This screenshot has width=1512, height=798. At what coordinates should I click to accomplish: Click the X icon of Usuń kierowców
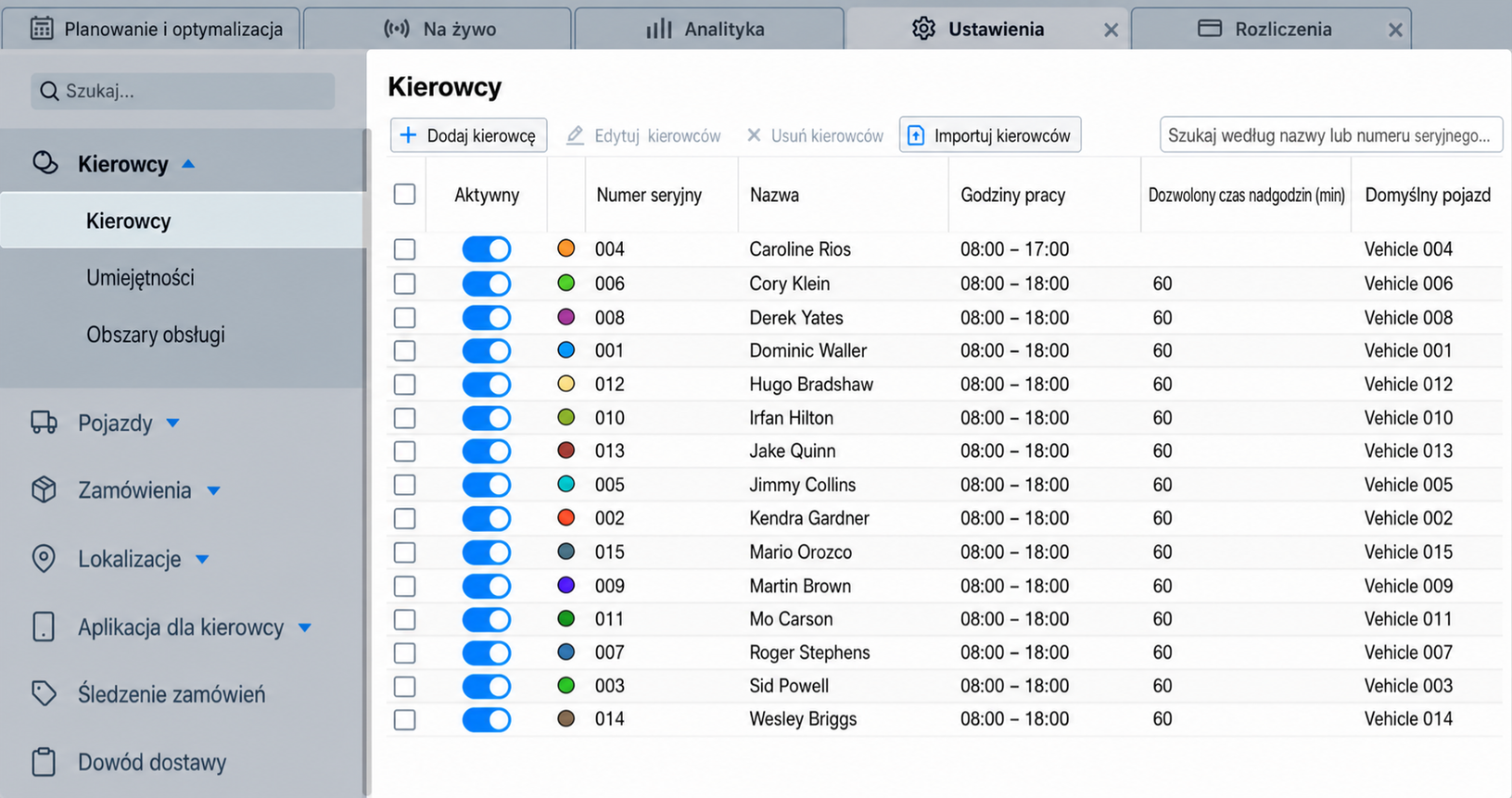pos(754,135)
